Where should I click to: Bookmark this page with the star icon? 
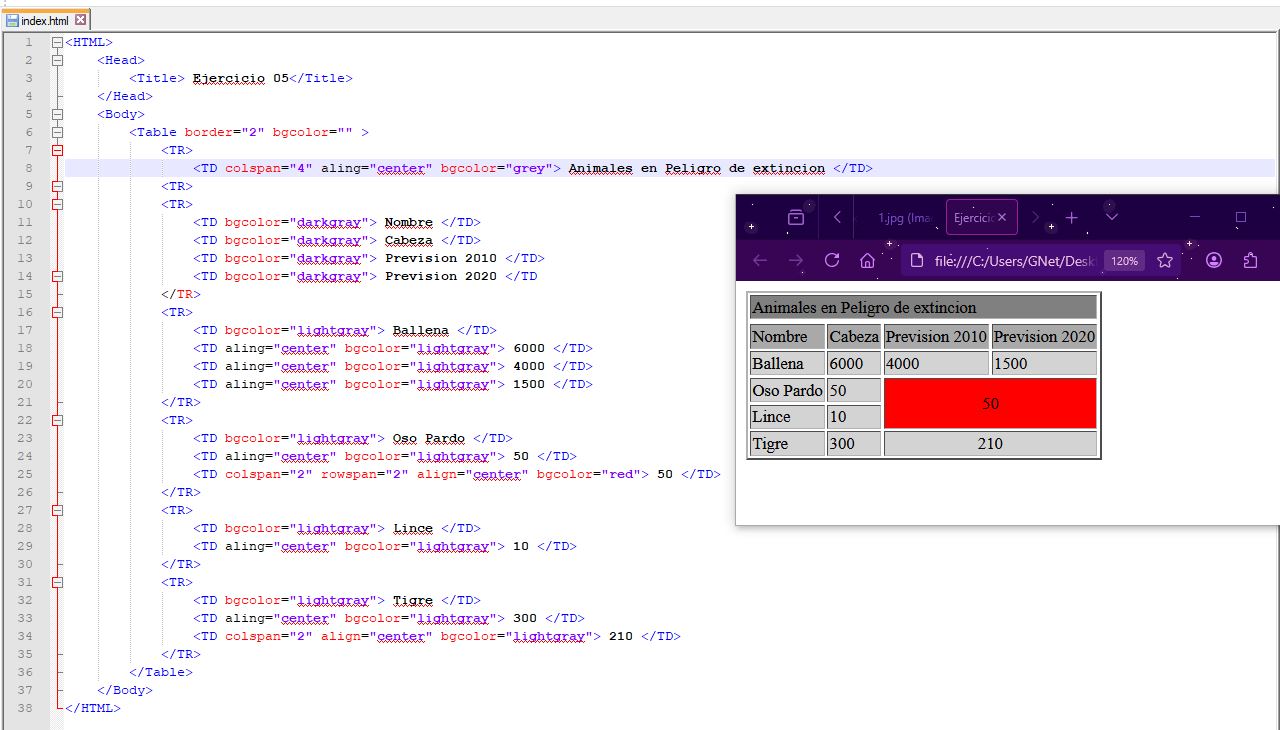(x=1165, y=261)
